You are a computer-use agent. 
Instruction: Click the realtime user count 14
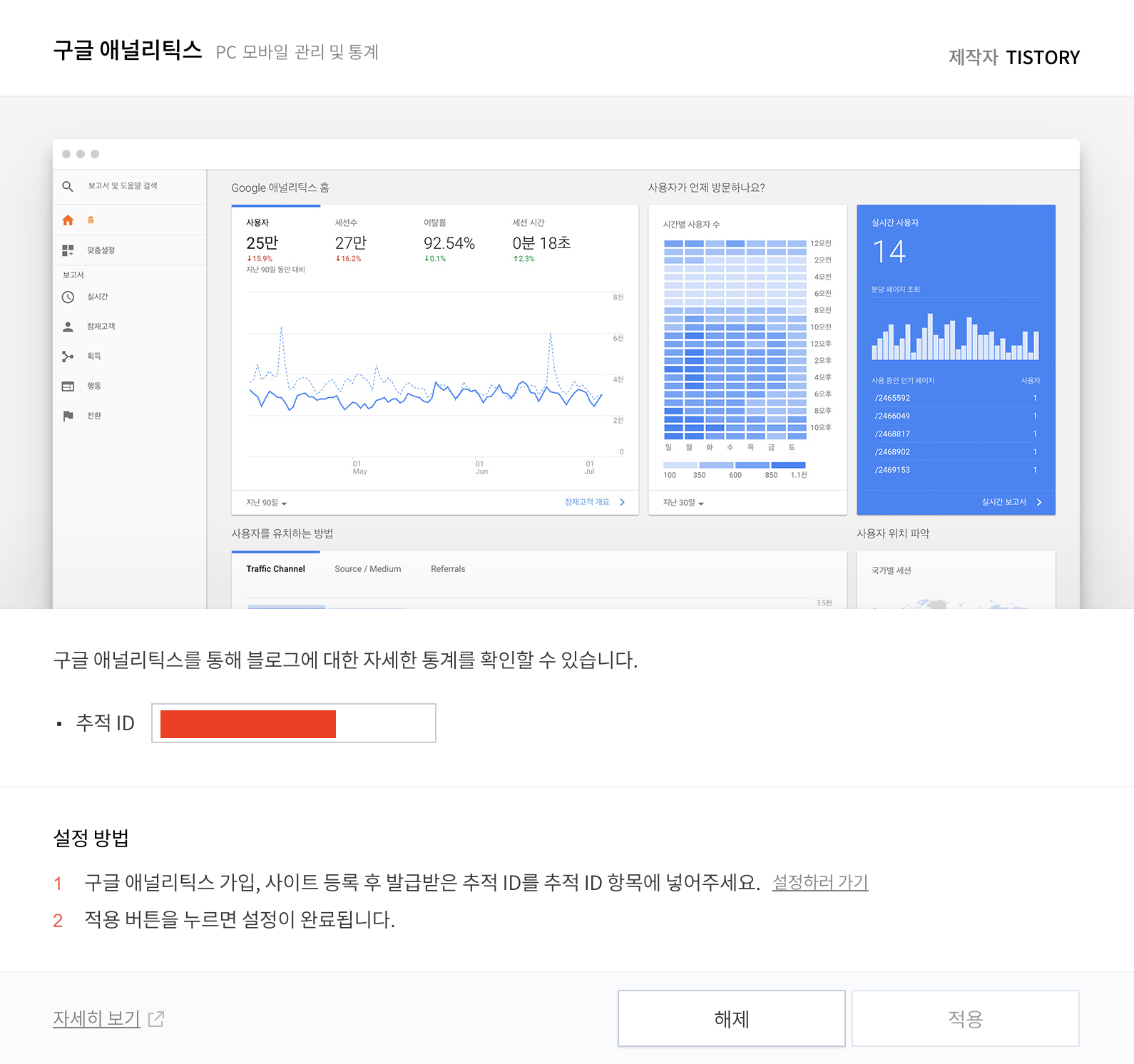coord(889,252)
